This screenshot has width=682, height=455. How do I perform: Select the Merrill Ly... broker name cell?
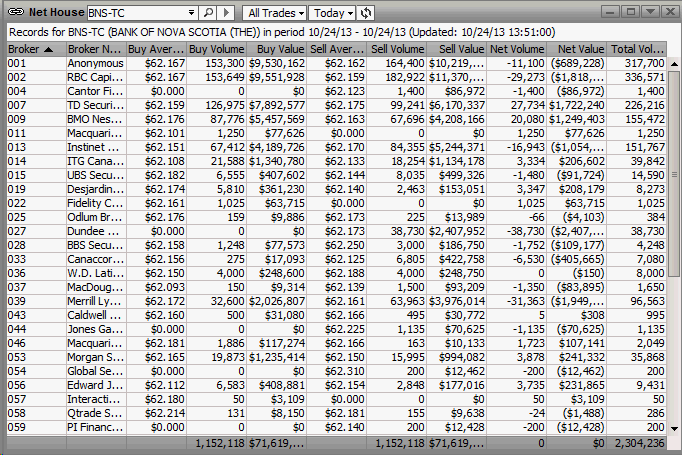click(95, 301)
